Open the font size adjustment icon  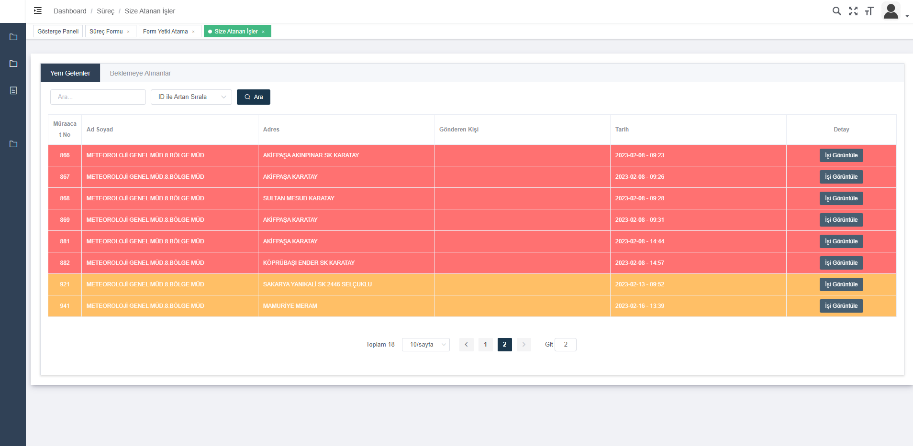click(x=869, y=11)
